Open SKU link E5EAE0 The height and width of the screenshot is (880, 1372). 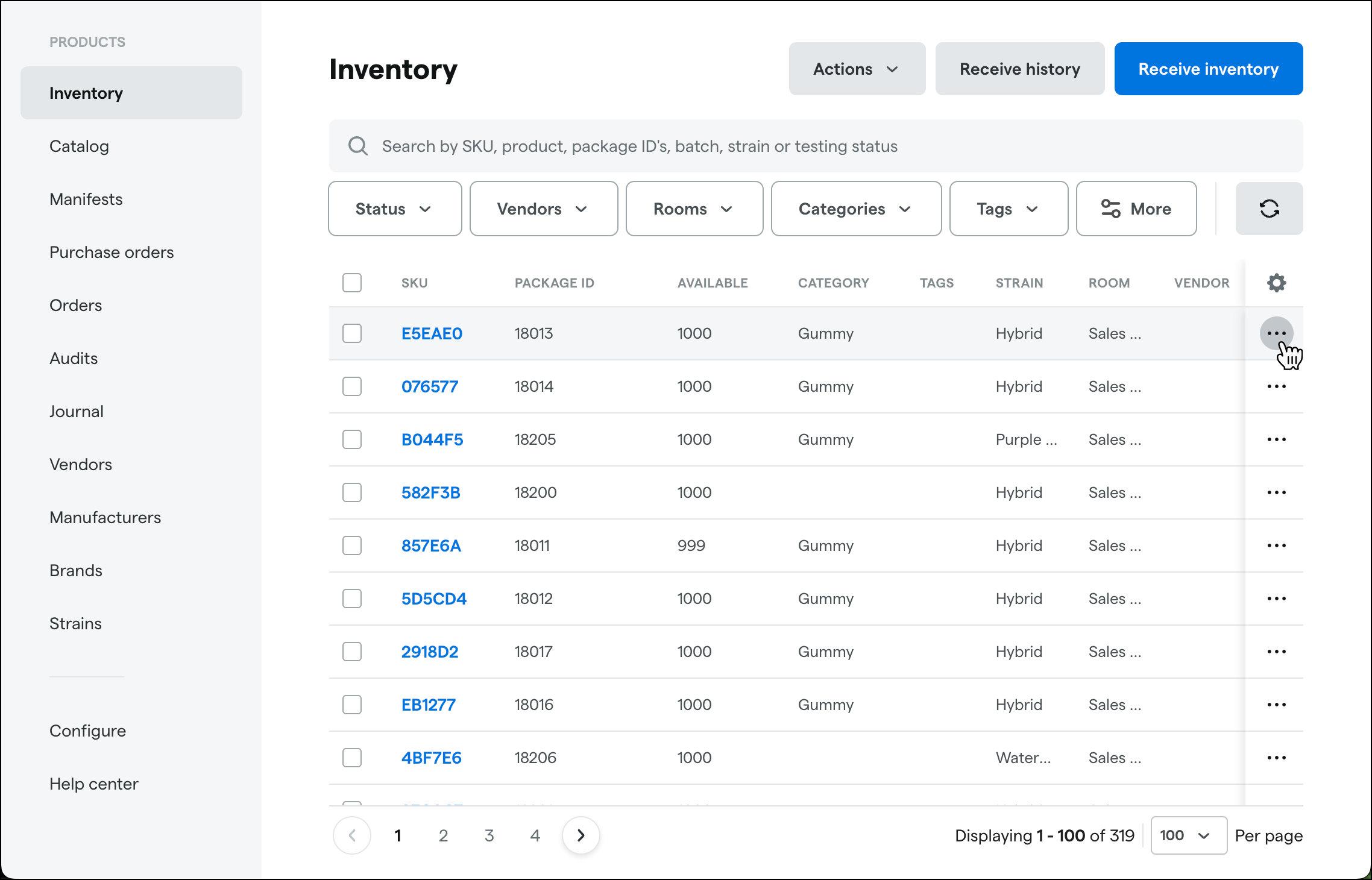coord(432,333)
